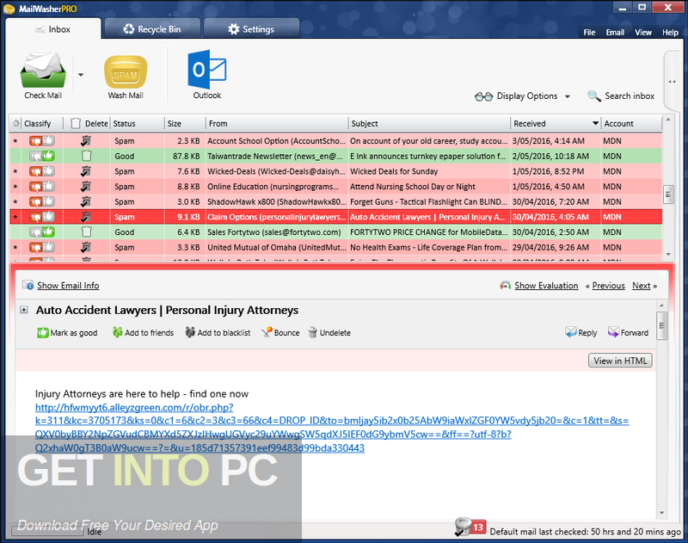This screenshot has width=688, height=543.
Task: Open the Check Mail dropdown arrow
Action: click(x=81, y=75)
